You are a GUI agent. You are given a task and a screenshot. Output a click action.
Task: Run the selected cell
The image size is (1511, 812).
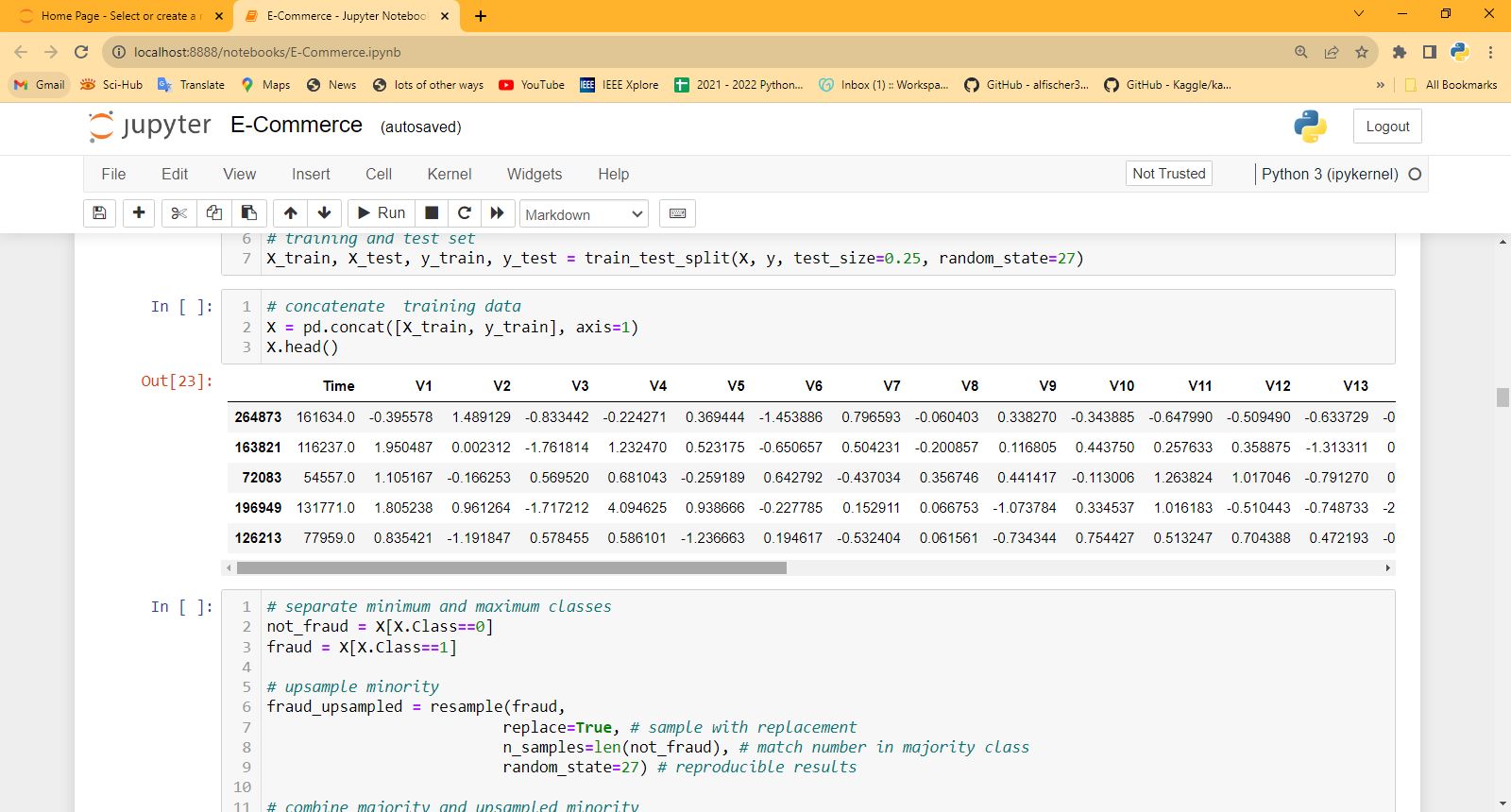pos(382,213)
